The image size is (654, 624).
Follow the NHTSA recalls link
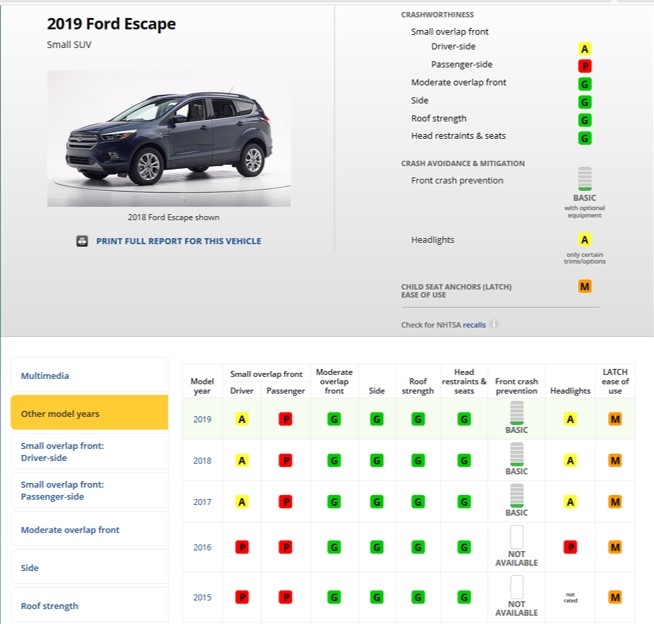(x=474, y=325)
